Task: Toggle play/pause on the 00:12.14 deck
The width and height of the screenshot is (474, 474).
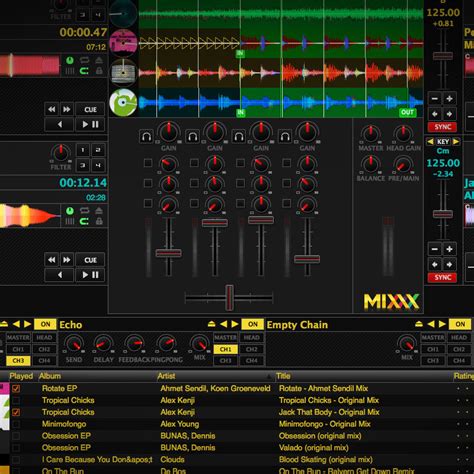Action: tap(90, 275)
